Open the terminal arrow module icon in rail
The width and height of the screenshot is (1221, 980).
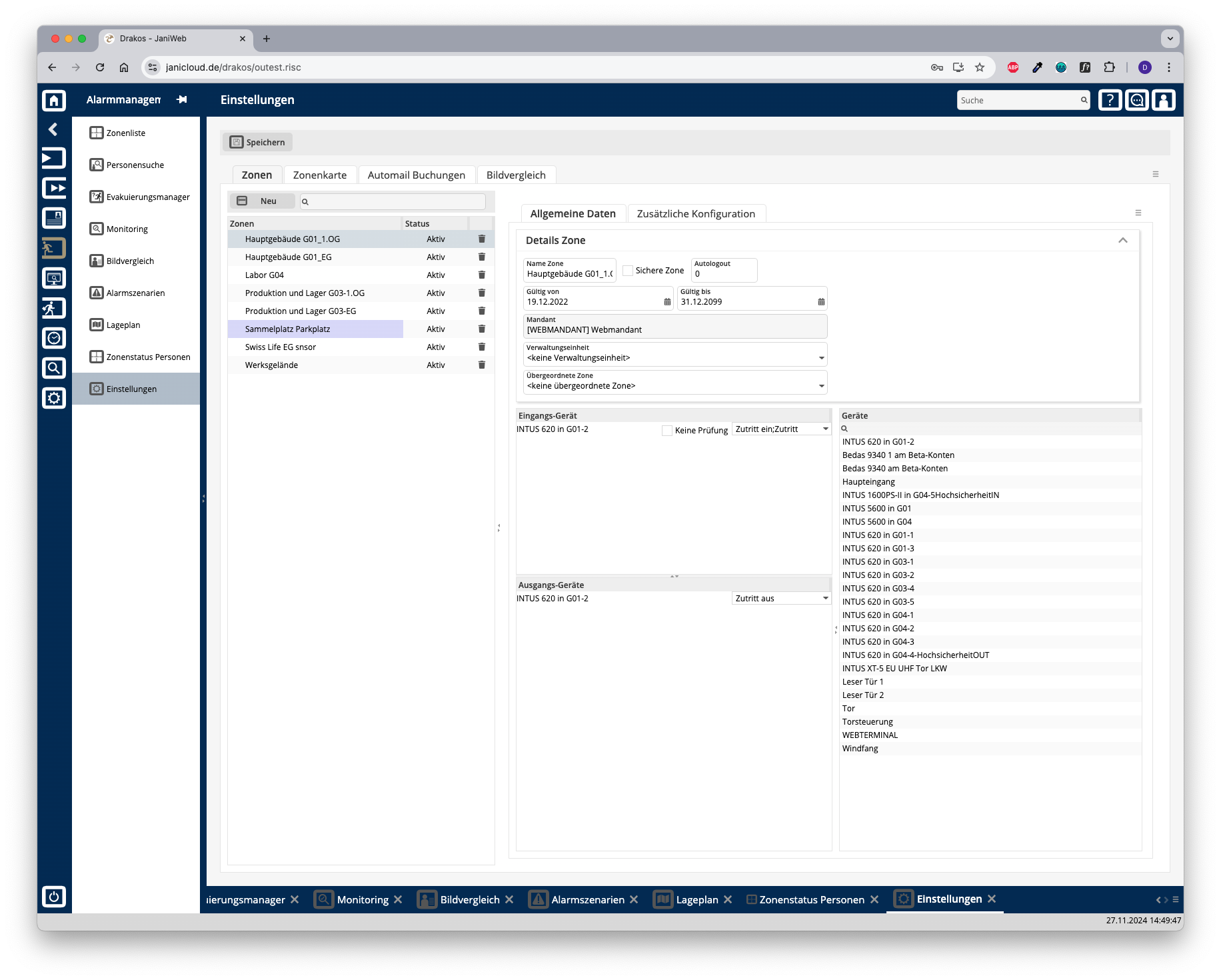click(x=54, y=158)
